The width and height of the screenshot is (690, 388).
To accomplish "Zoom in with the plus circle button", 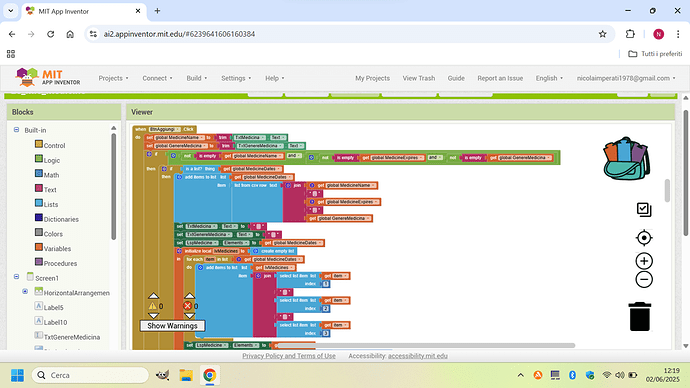I will (644, 261).
